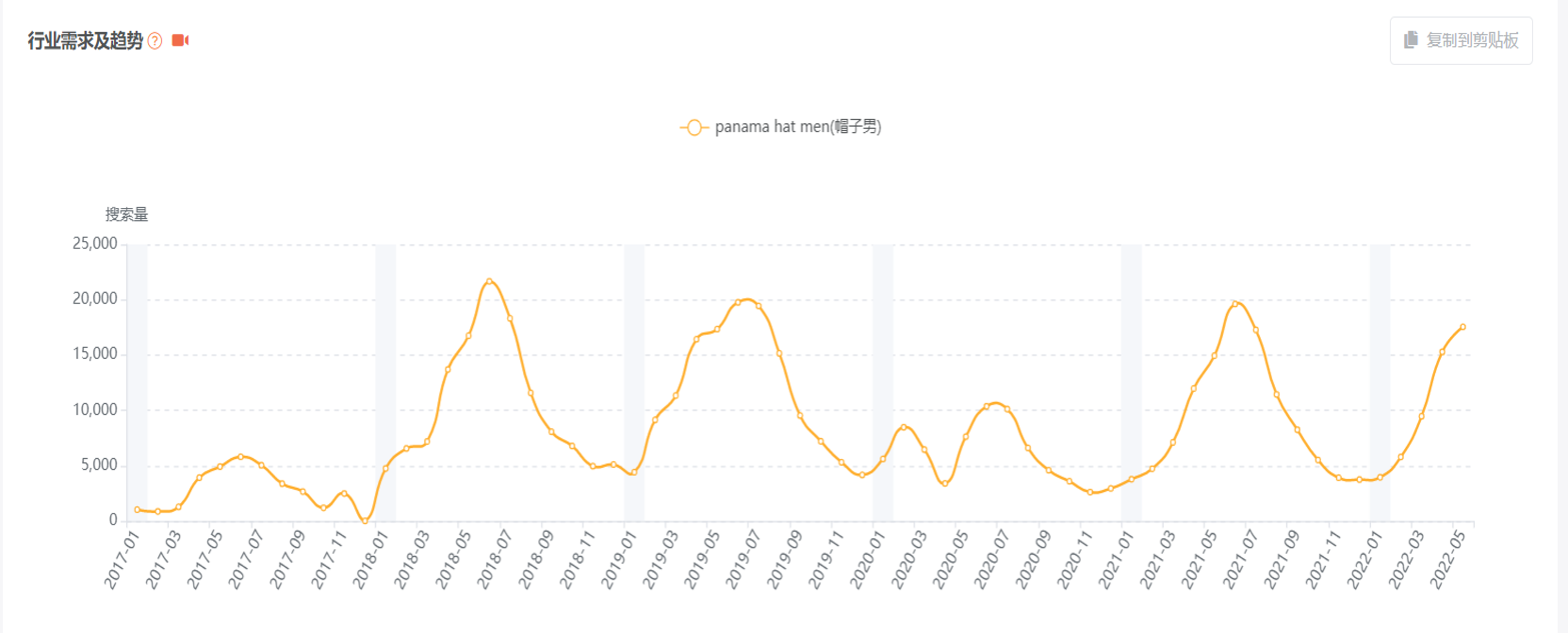
Task: Click the 25,000 y-axis tick label
Action: point(95,244)
